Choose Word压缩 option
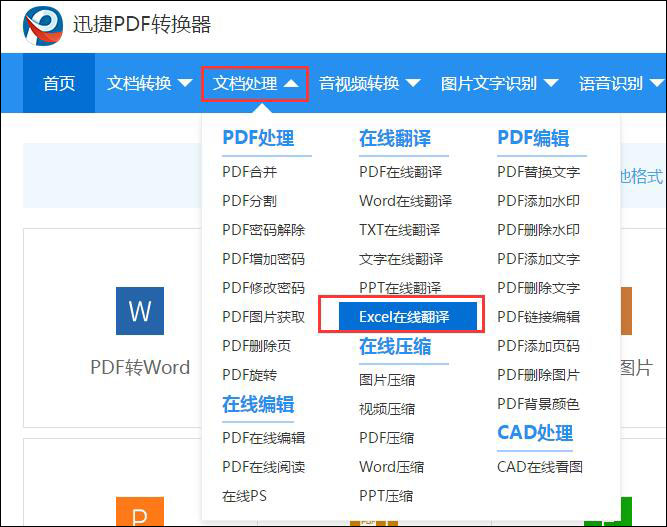The image size is (667, 527). [392, 467]
